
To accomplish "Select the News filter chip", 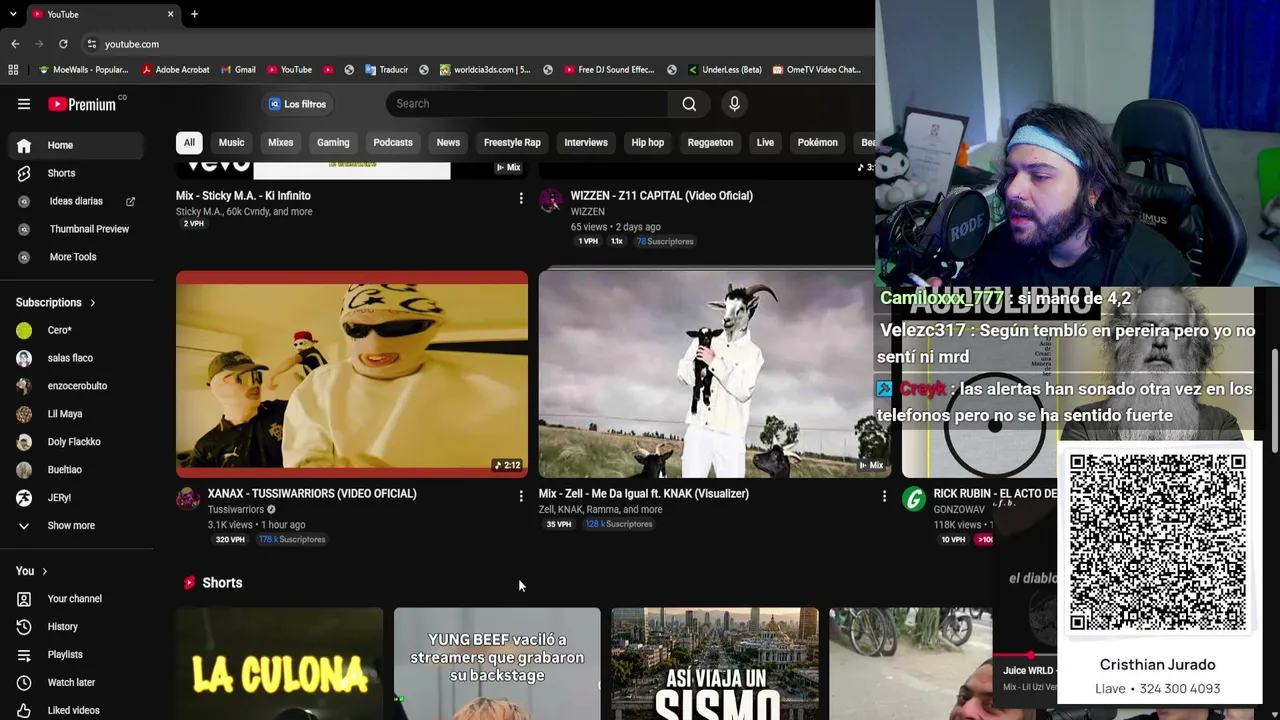I will 448,142.
